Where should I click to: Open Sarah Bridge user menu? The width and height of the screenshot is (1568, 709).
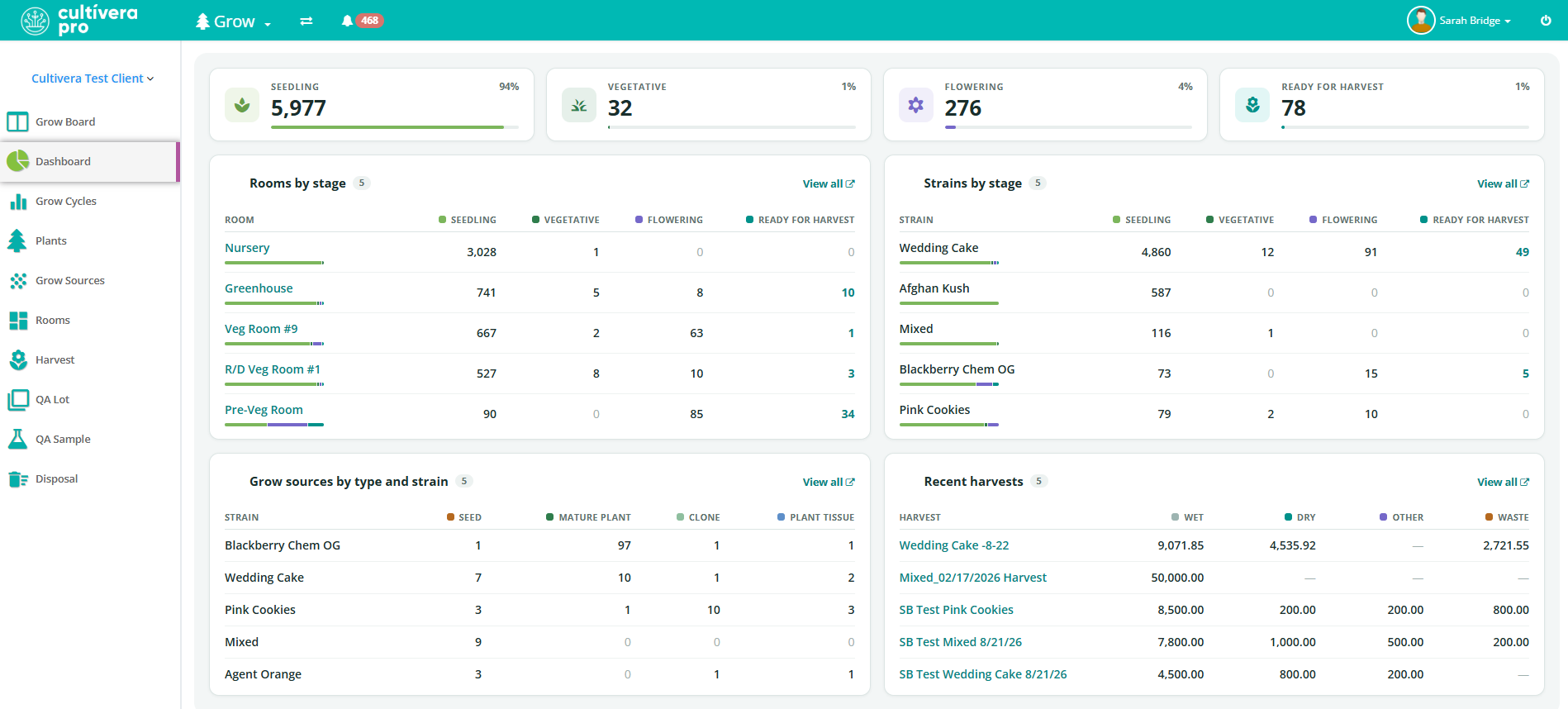click(1460, 21)
